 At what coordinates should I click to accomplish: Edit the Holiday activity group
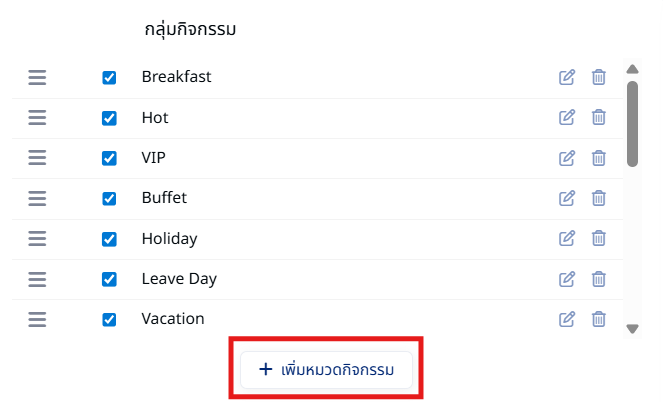pyautogui.click(x=567, y=238)
